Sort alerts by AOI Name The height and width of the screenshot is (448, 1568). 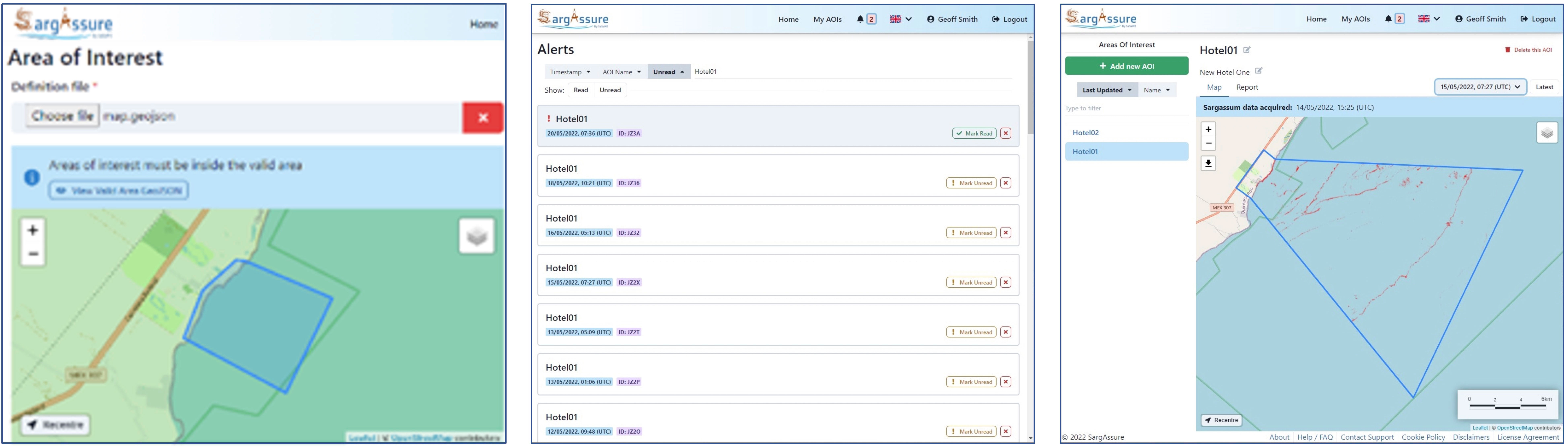(x=622, y=72)
